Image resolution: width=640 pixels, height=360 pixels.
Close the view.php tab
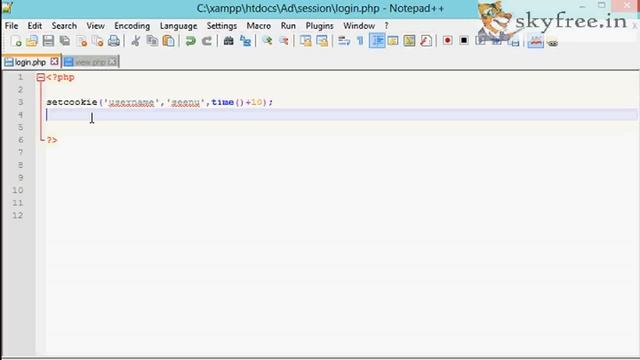point(112,62)
